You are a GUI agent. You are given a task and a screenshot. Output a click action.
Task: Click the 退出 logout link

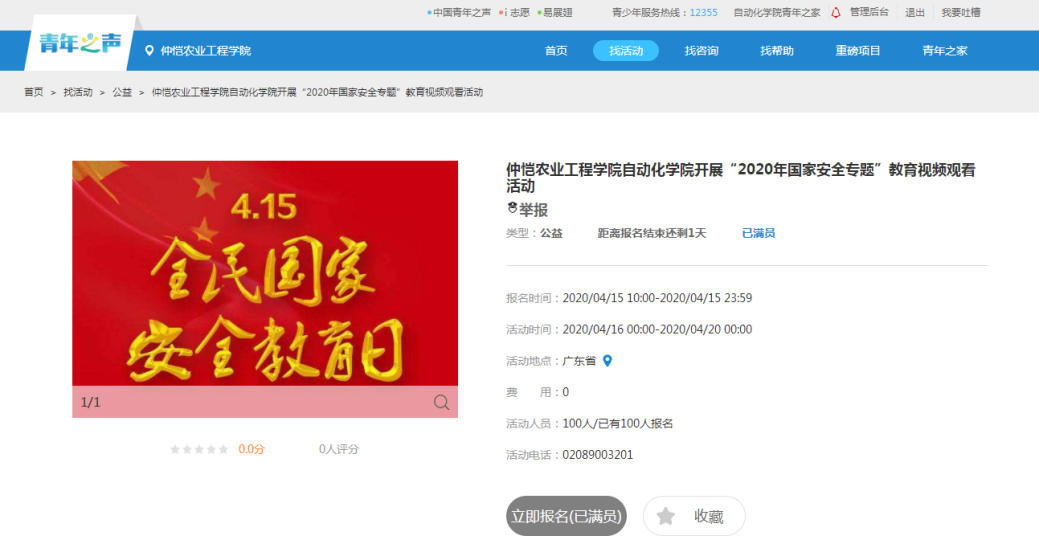click(x=915, y=13)
